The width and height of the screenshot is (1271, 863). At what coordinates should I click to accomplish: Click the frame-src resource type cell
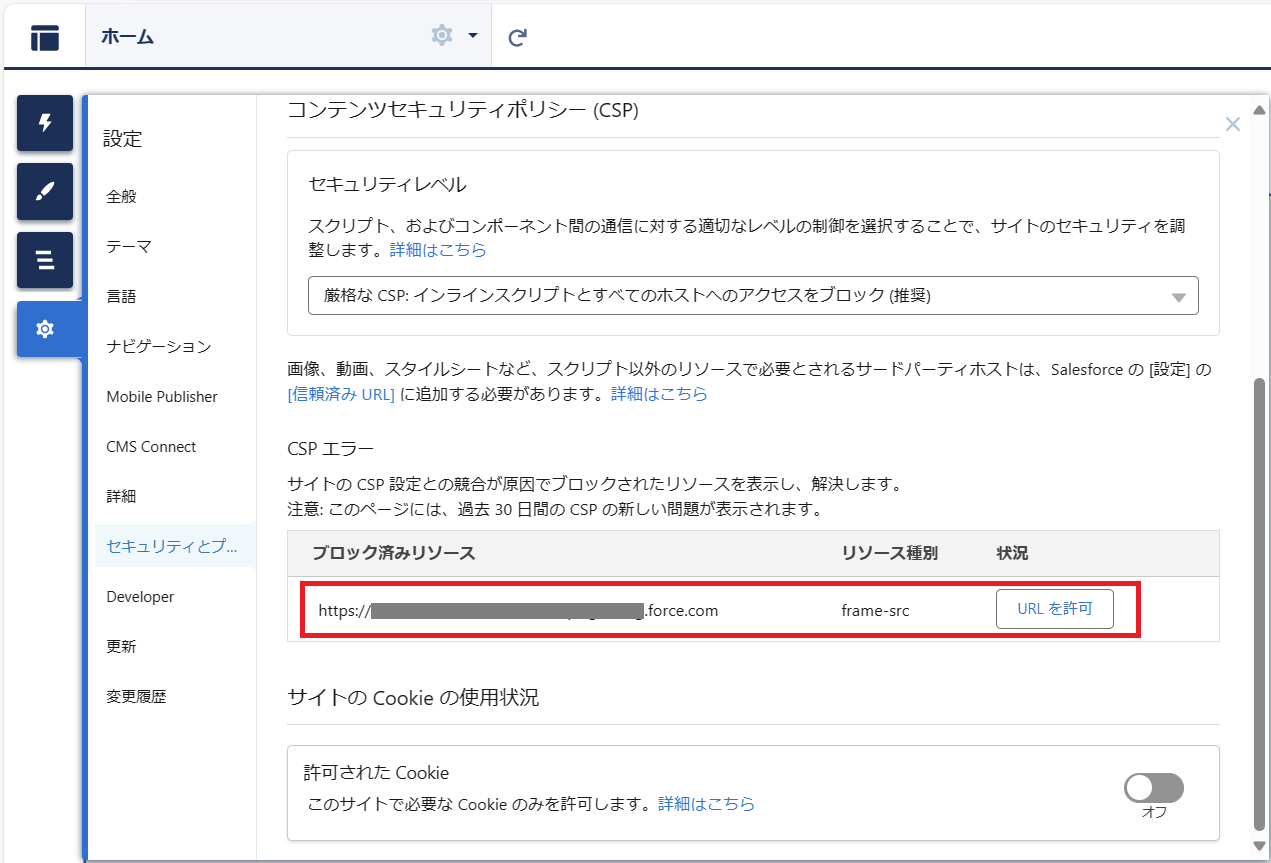pos(875,610)
